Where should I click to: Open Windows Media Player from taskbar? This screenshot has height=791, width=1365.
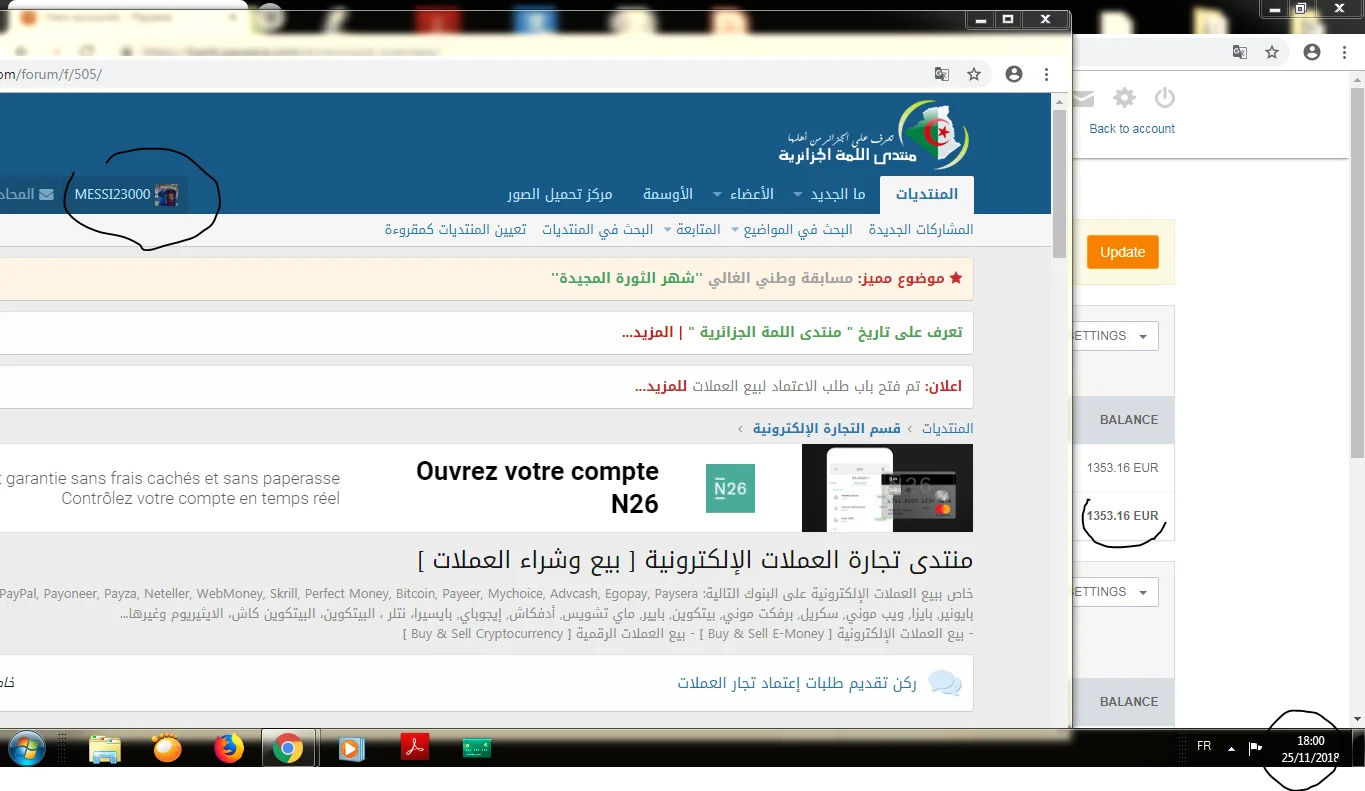(x=351, y=748)
